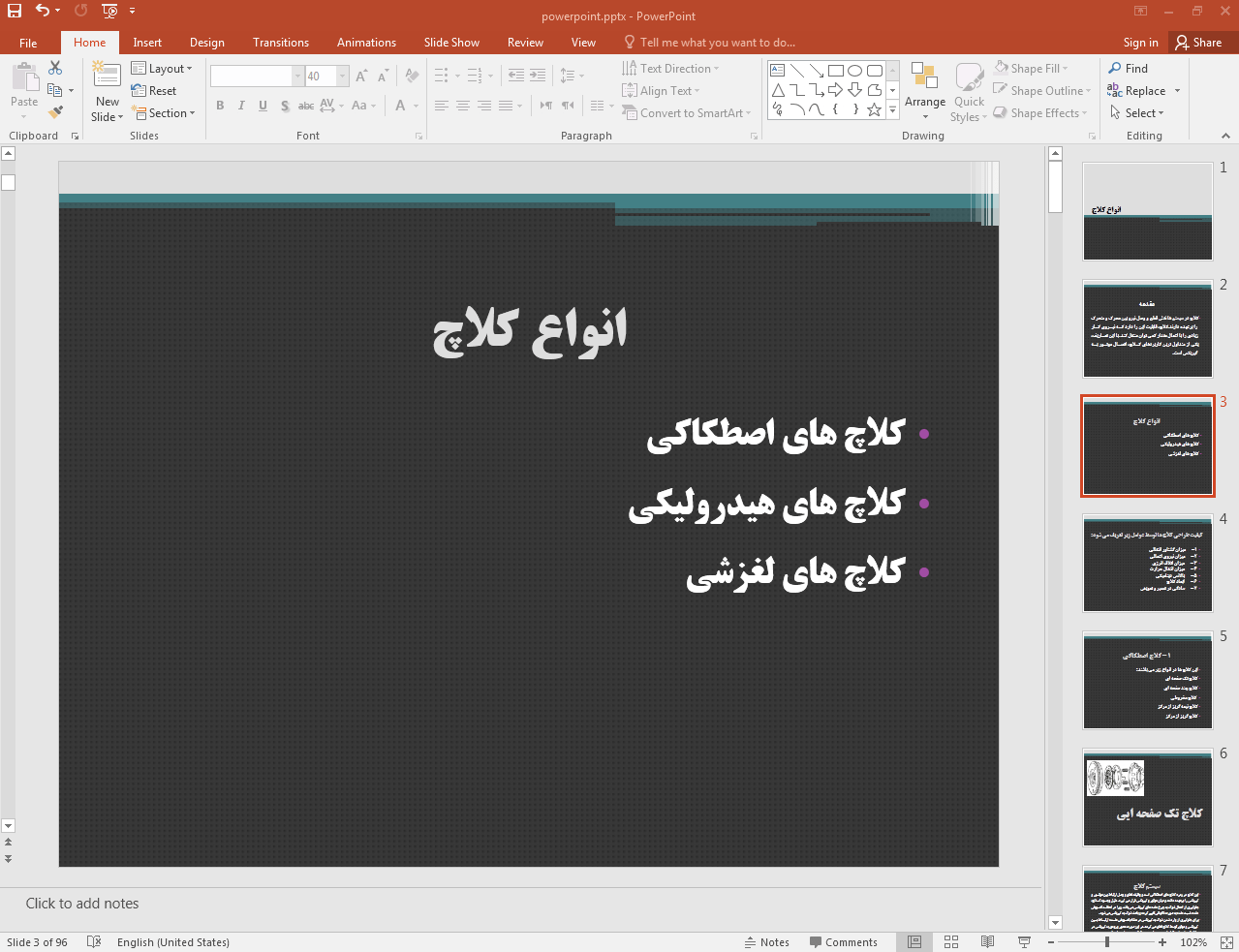Toggle the Notes pane in status bar

click(x=766, y=942)
